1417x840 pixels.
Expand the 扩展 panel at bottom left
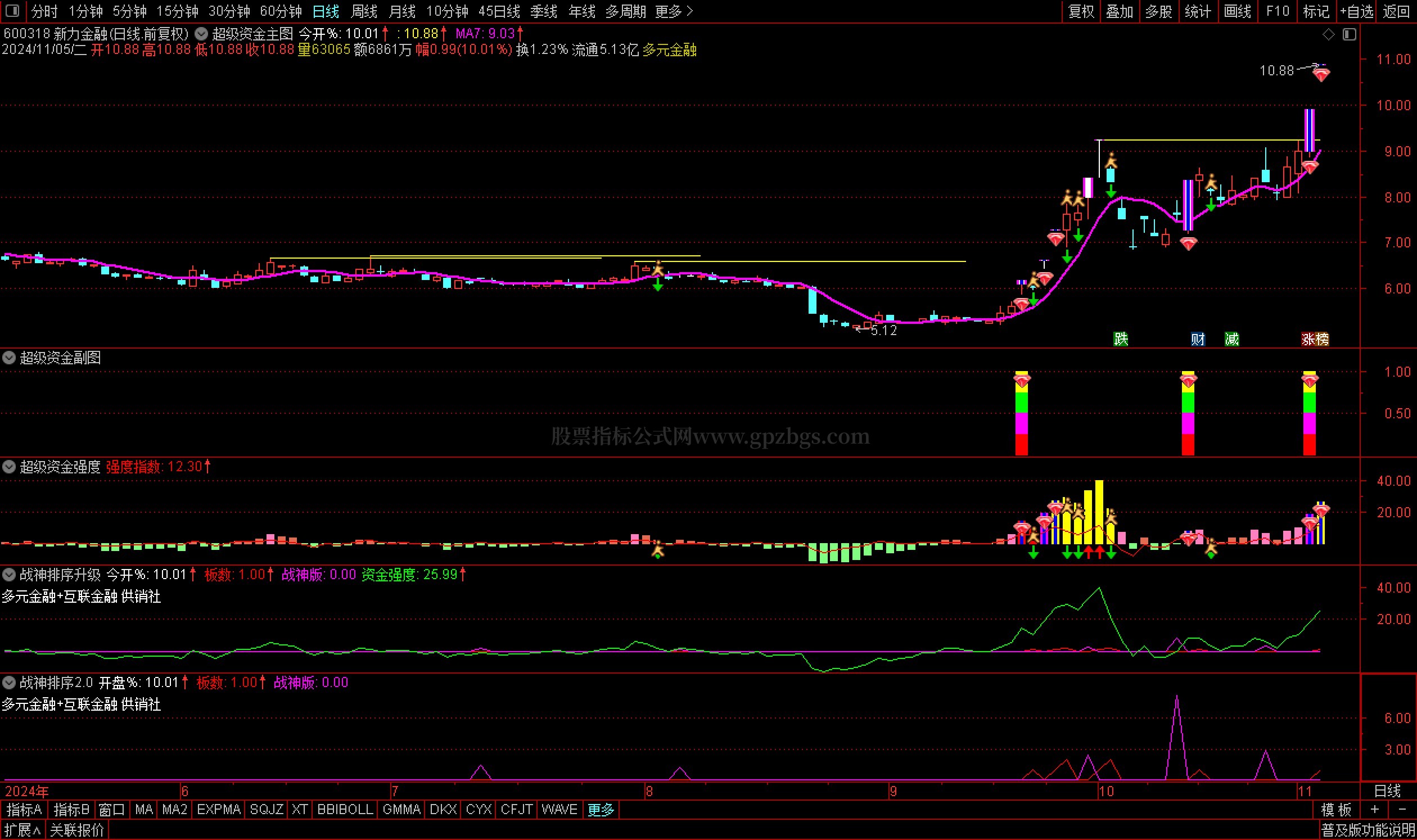(x=23, y=830)
